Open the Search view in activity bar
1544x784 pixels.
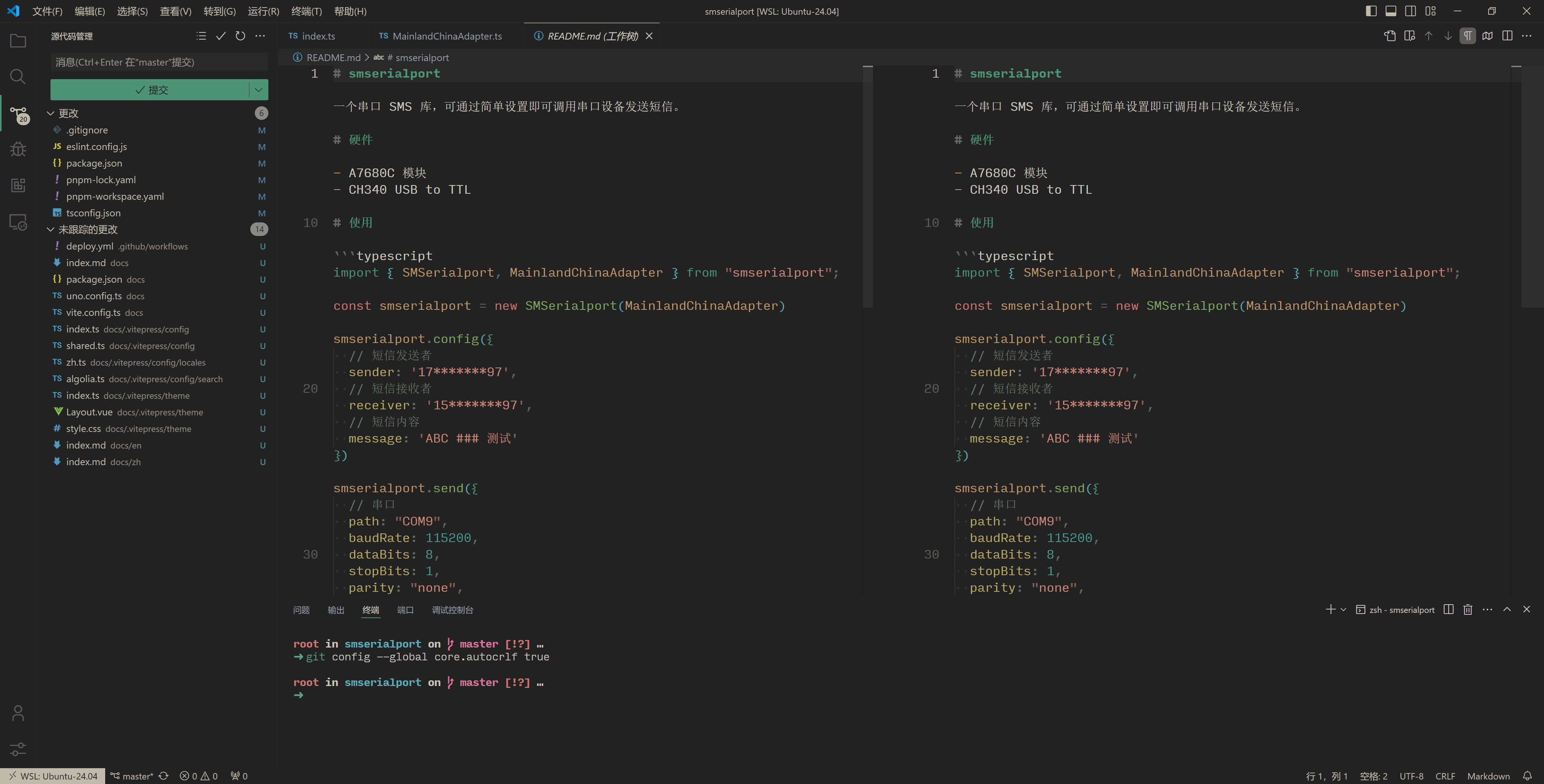click(18, 77)
